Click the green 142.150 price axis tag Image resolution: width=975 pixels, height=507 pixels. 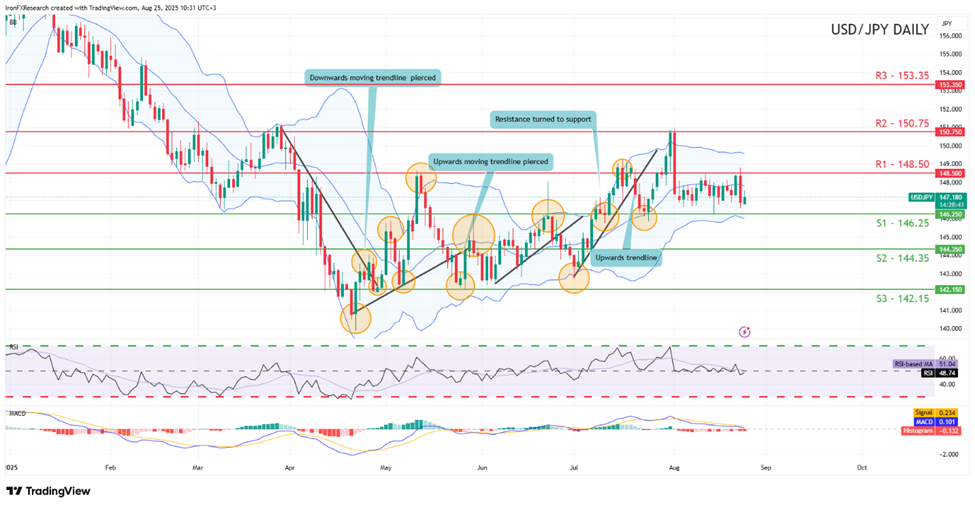point(948,289)
